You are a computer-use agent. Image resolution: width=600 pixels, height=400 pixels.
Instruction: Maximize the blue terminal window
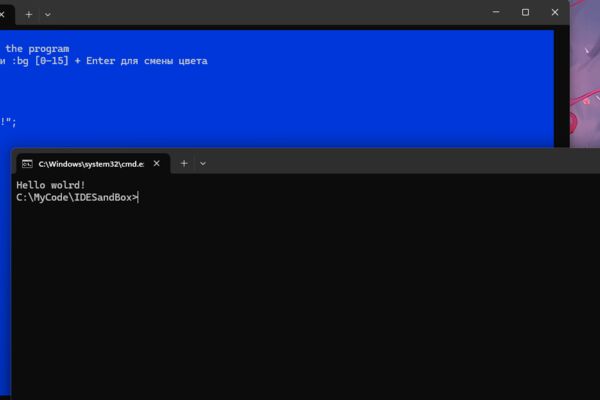click(525, 12)
